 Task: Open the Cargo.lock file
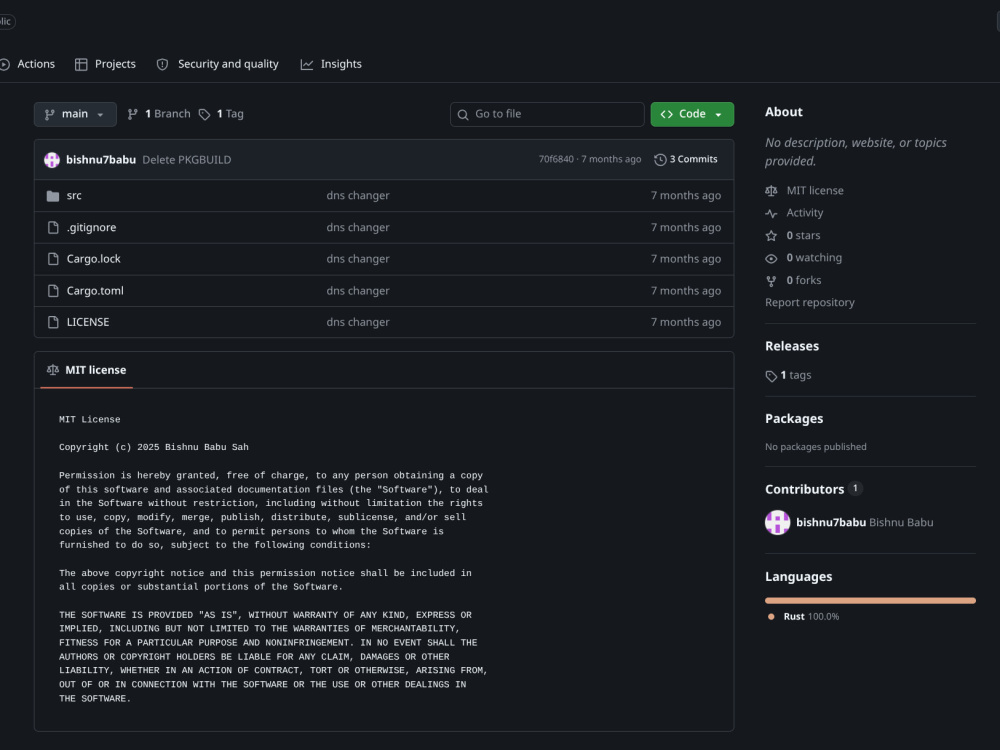coord(94,259)
